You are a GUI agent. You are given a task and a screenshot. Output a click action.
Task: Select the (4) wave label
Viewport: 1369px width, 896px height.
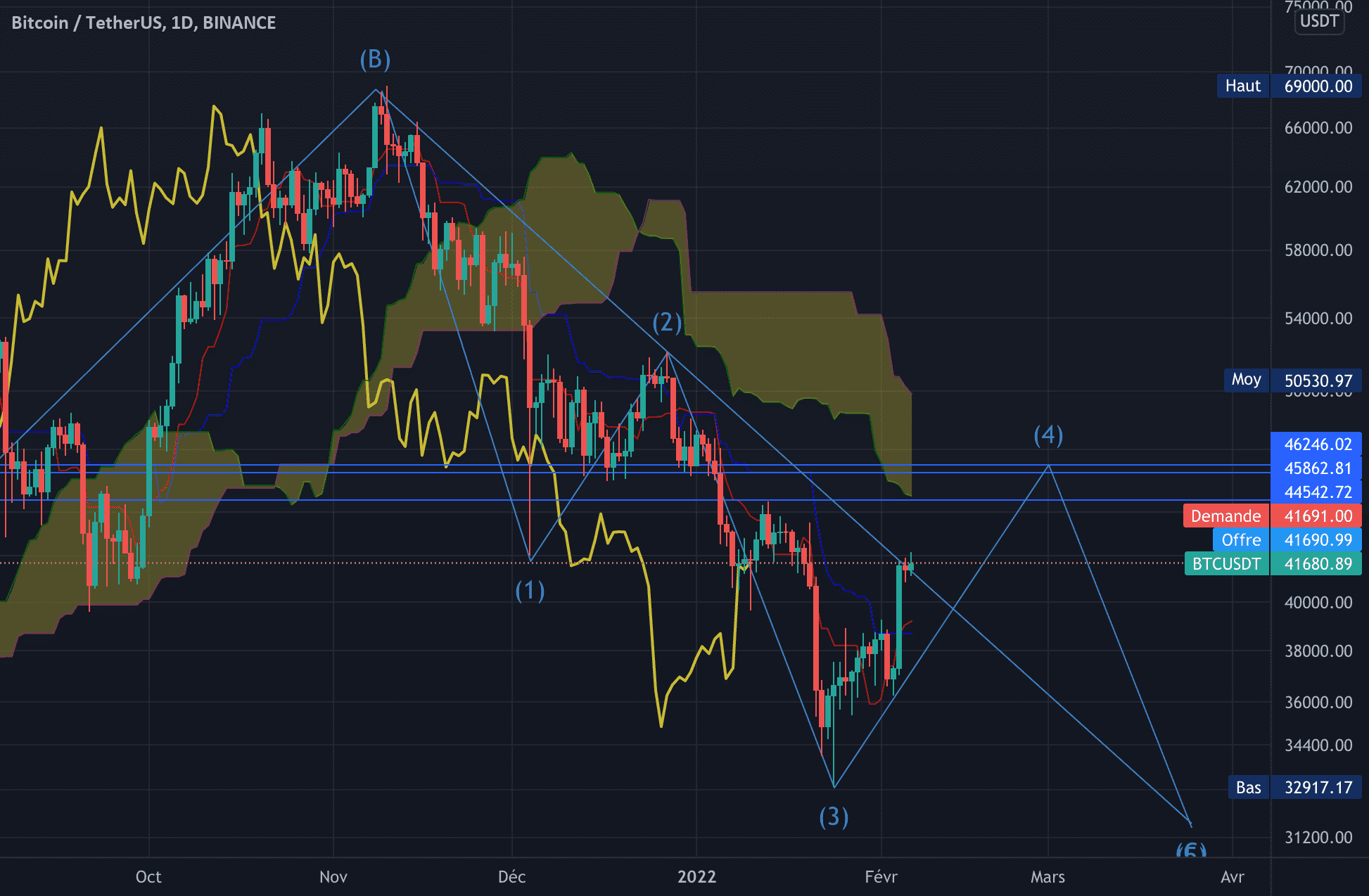(1048, 435)
